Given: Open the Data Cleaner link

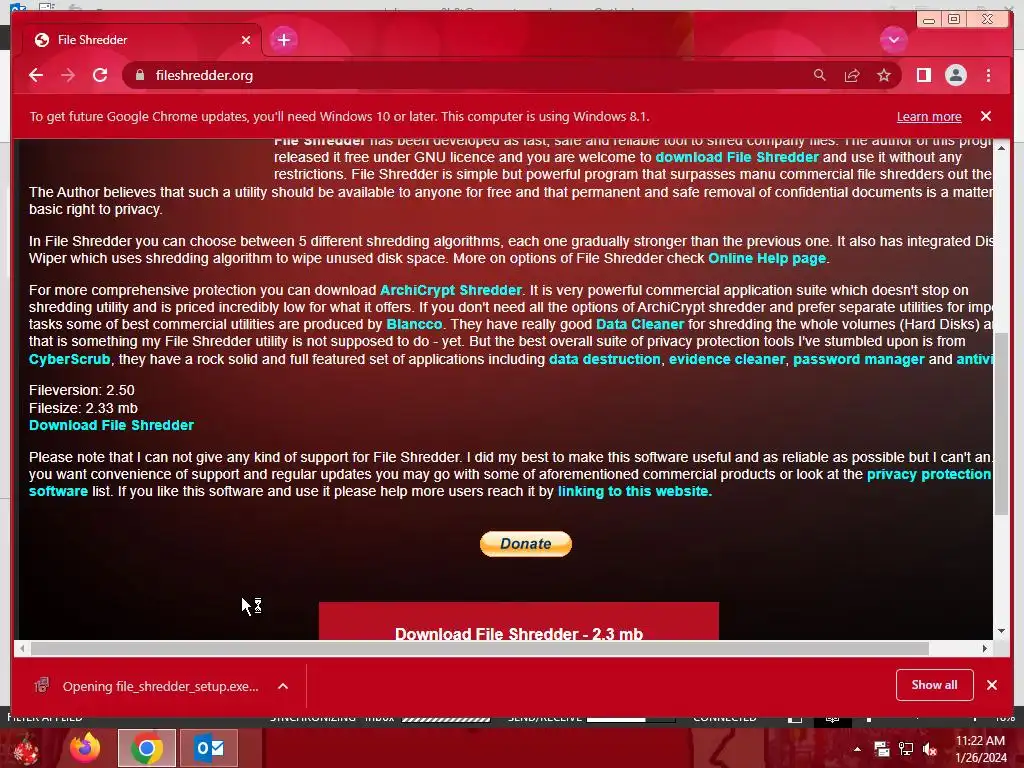Looking at the screenshot, I should [640, 324].
